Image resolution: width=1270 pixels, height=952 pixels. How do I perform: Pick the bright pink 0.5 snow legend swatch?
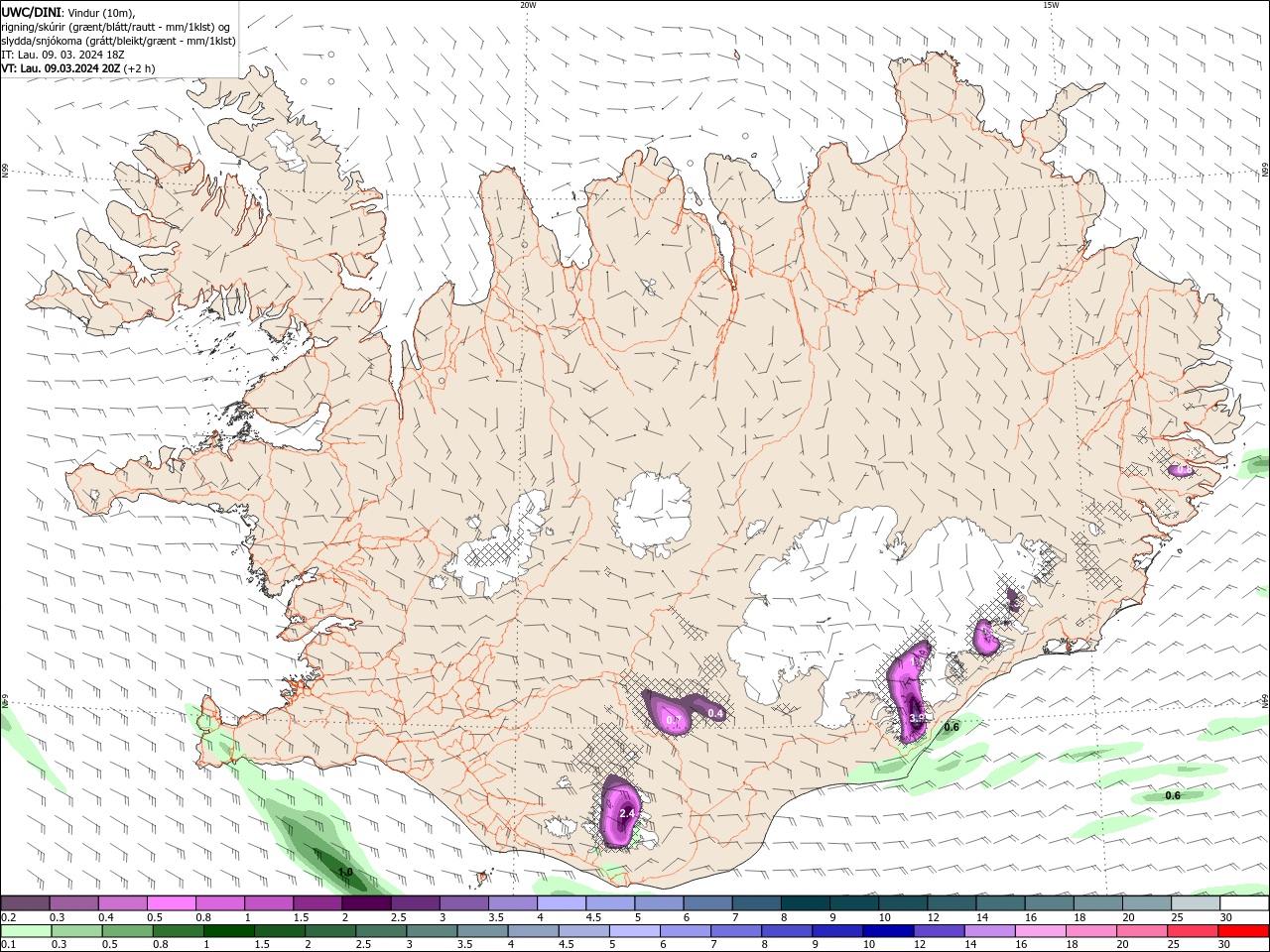point(172,903)
